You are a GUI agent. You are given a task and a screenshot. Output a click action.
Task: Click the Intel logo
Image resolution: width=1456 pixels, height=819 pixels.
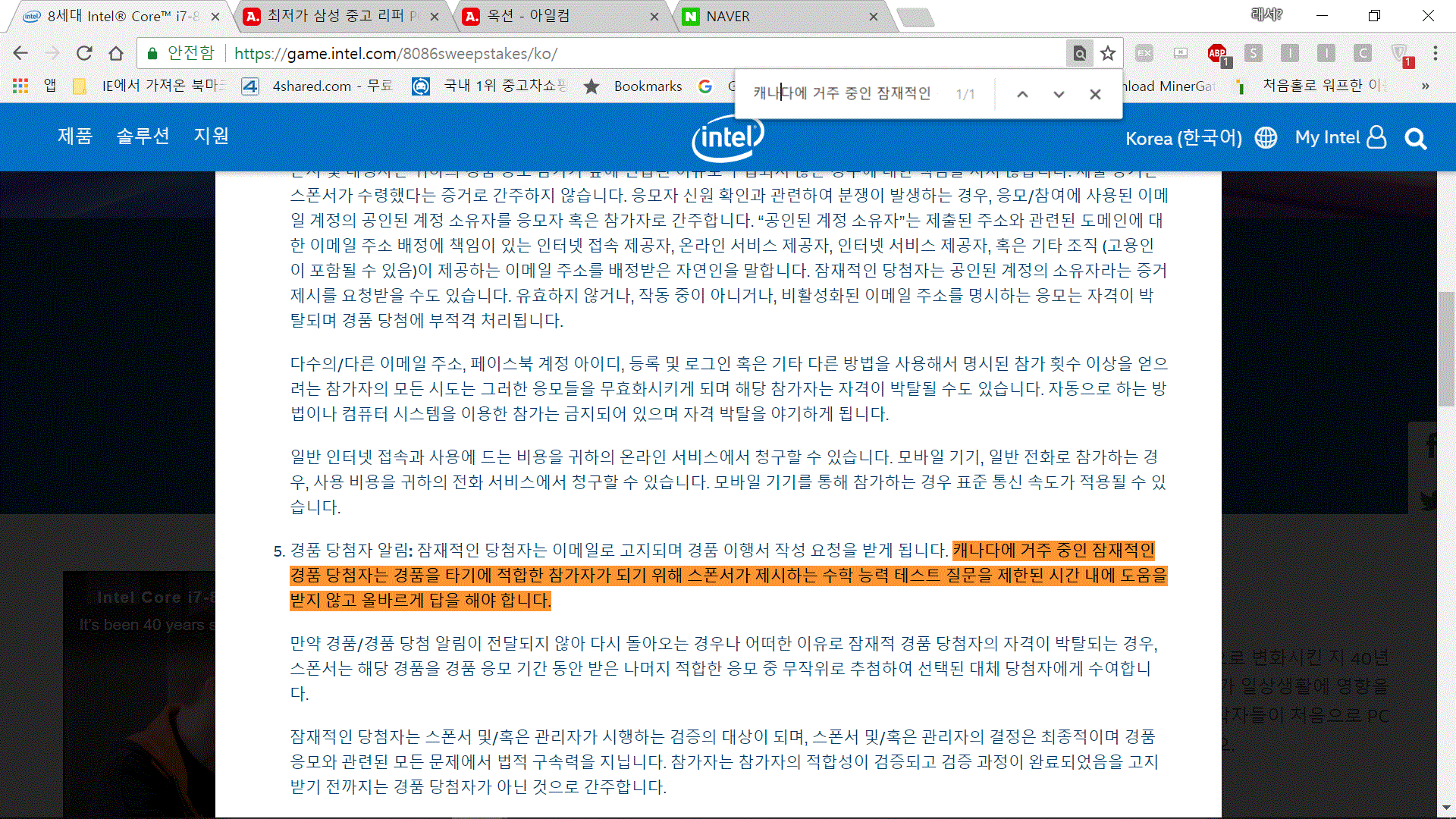click(x=727, y=138)
